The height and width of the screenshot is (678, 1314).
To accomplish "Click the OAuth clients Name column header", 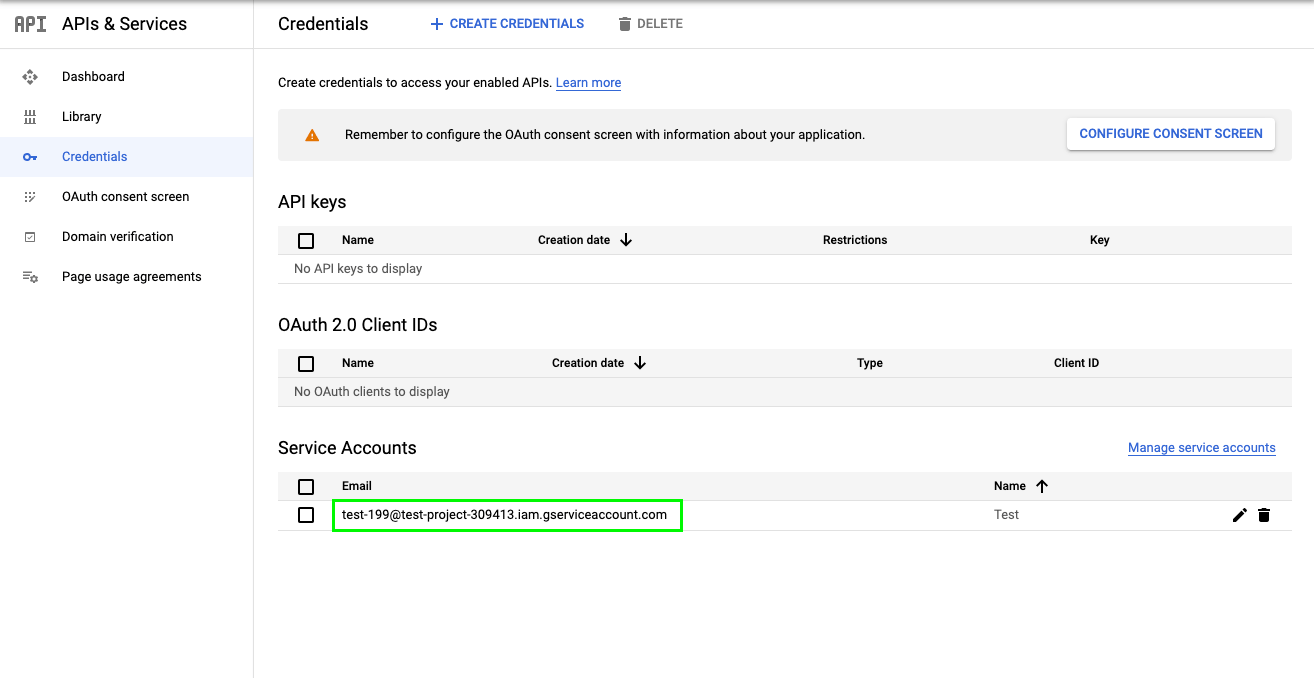I will tap(358, 363).
